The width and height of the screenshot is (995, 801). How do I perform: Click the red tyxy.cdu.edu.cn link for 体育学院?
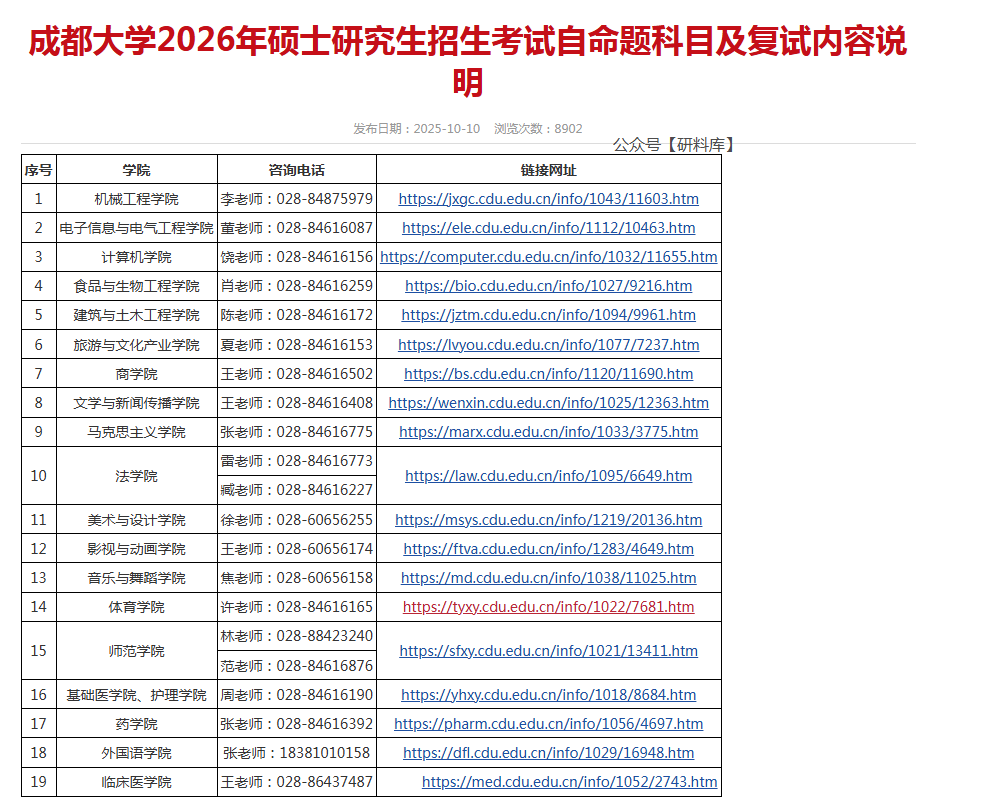pos(548,607)
